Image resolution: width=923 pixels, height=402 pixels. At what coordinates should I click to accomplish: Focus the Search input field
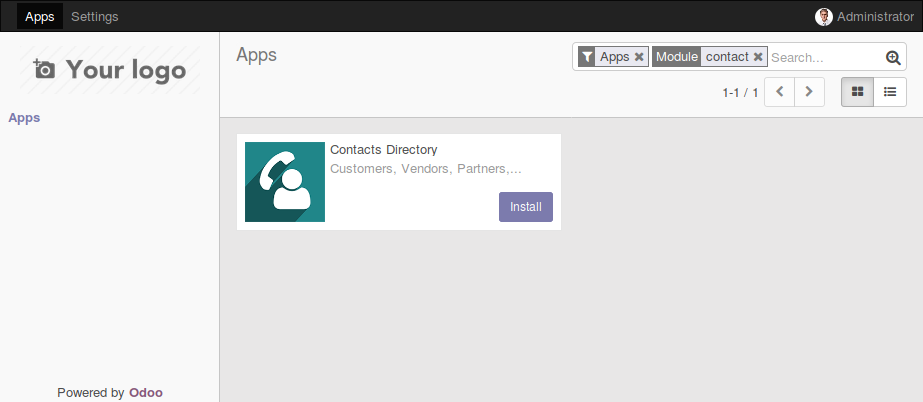826,57
